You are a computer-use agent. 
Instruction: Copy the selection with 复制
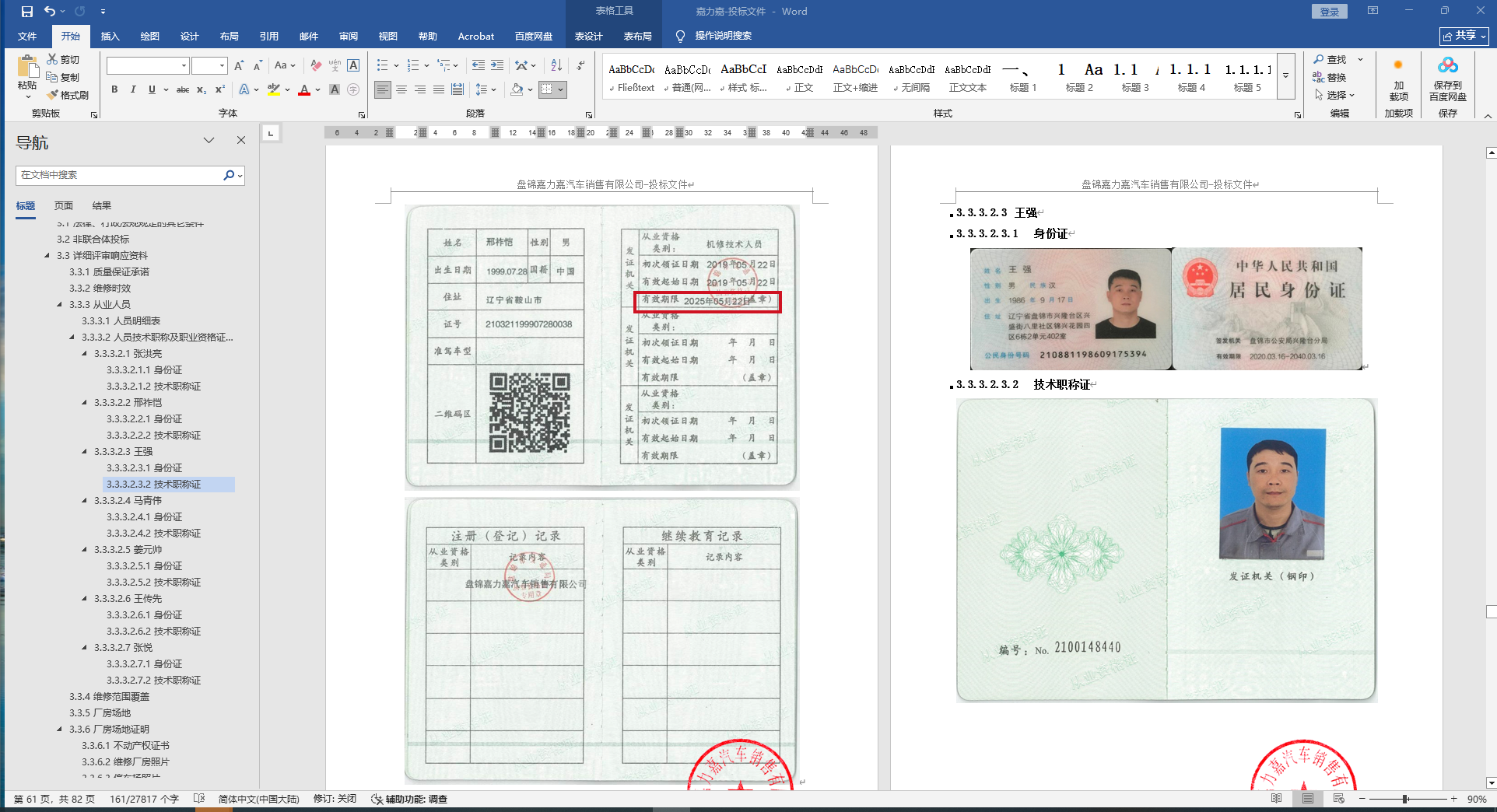63,77
